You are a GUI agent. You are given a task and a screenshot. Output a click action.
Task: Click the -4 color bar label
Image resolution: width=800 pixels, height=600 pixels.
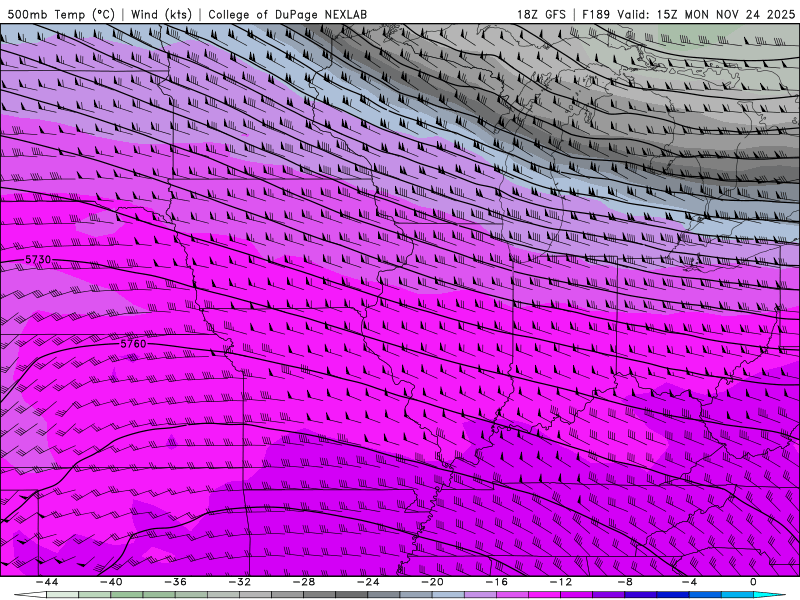[689, 582]
